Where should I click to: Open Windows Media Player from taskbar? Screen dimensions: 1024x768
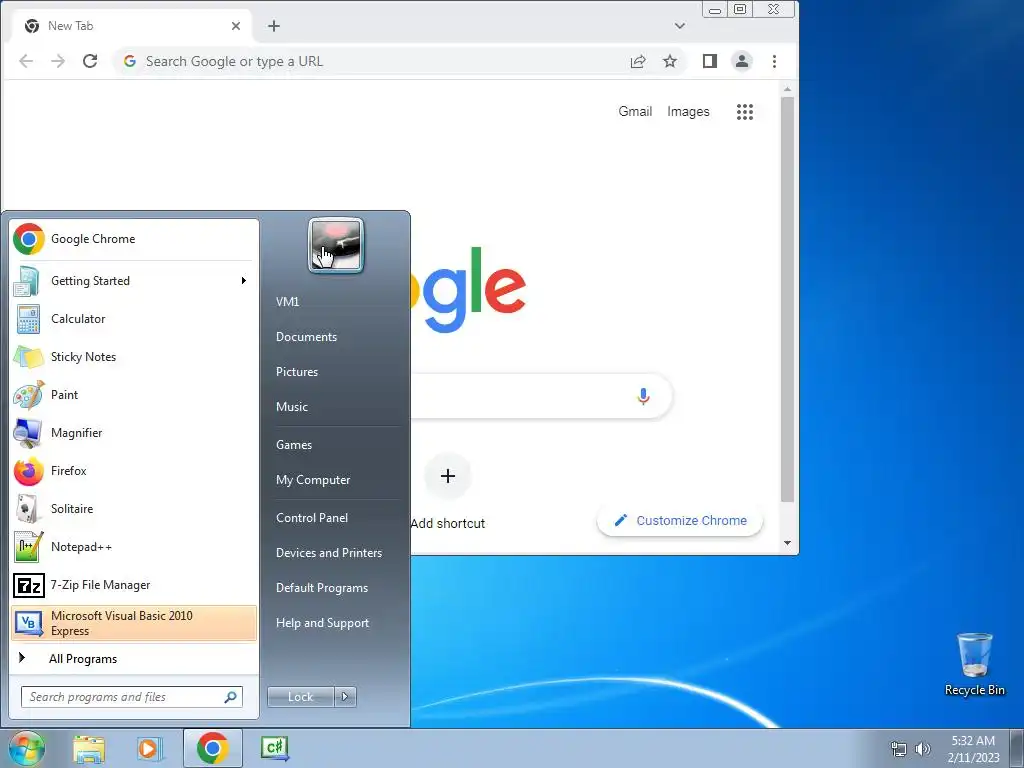tap(149, 748)
